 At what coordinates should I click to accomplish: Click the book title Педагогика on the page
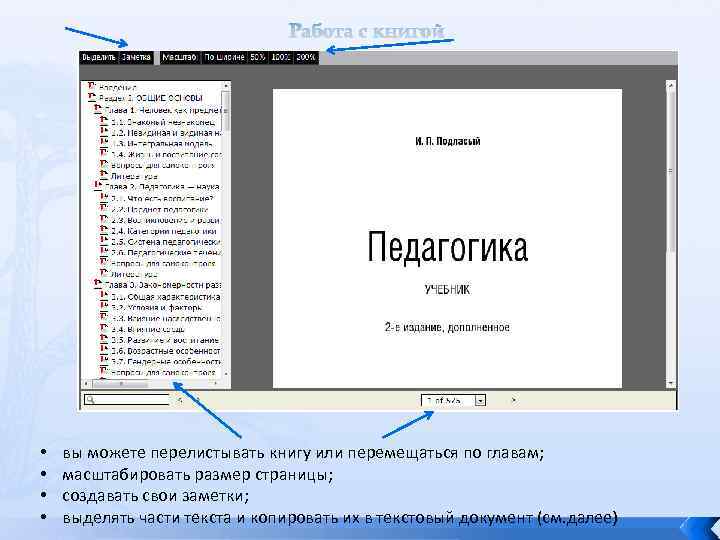tap(447, 247)
